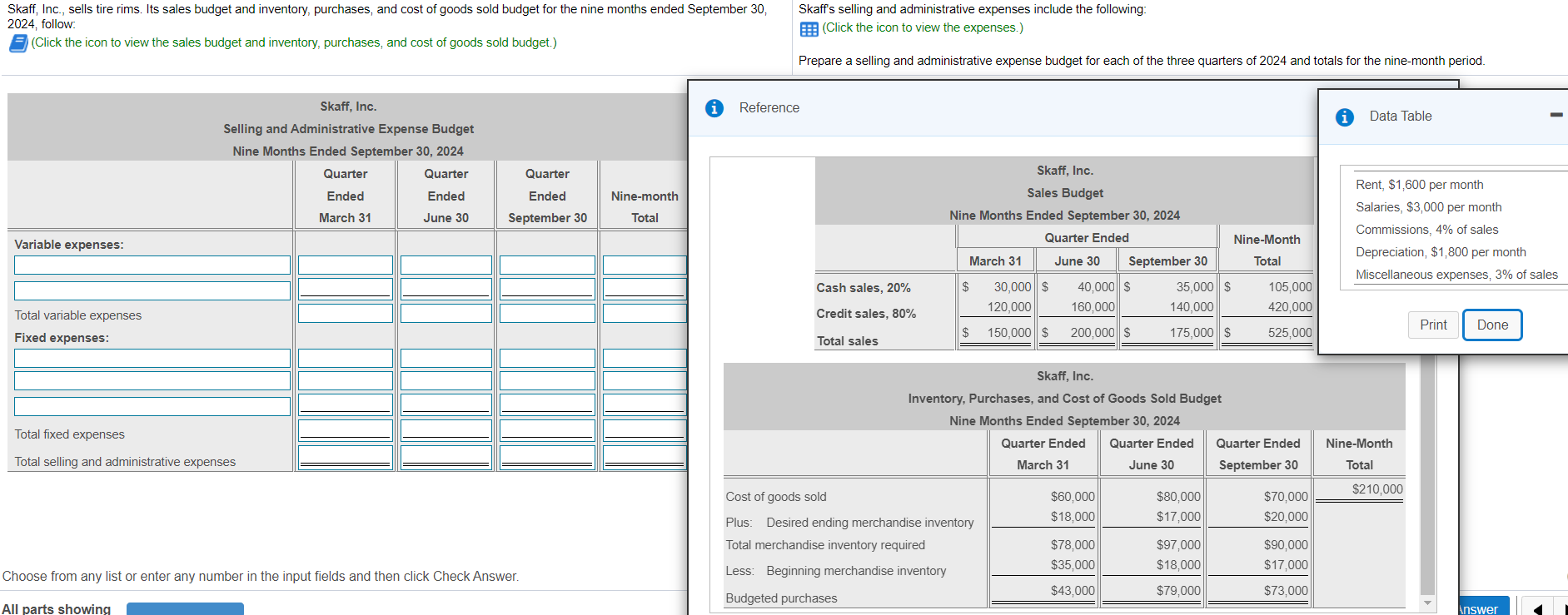This screenshot has width=1568, height=615.
Task: Open the expenses data table grid icon
Action: click(x=809, y=29)
